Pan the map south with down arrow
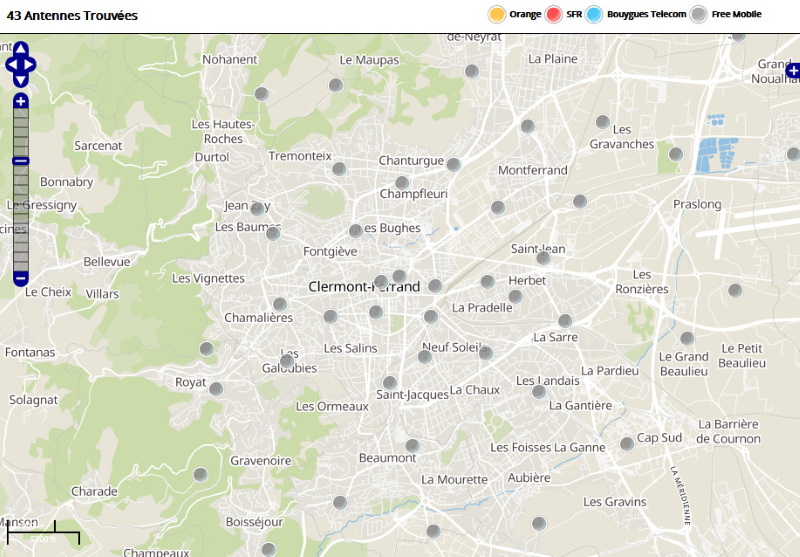 click(21, 81)
